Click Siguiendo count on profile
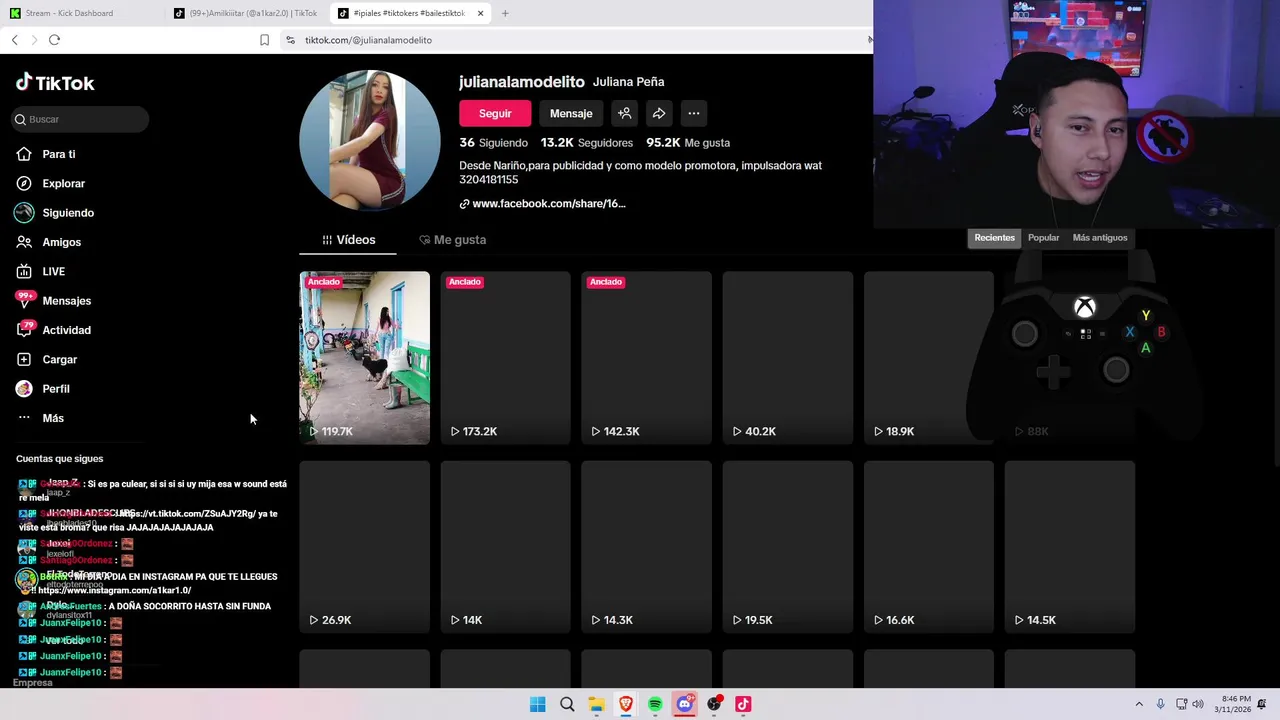The height and width of the screenshot is (720, 1280). 494,143
